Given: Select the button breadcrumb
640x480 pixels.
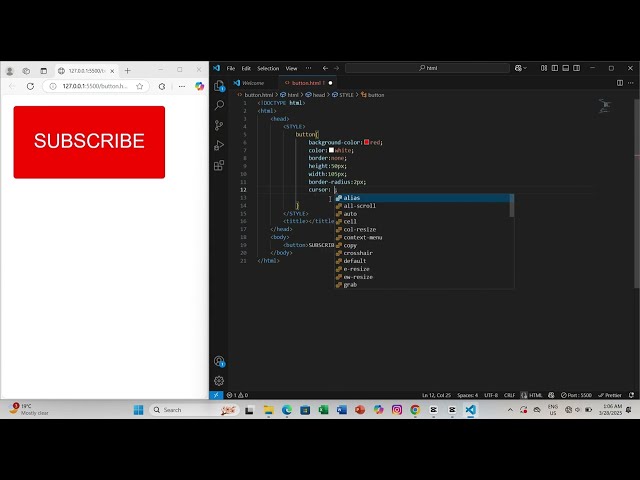Looking at the screenshot, I should click(x=372, y=95).
